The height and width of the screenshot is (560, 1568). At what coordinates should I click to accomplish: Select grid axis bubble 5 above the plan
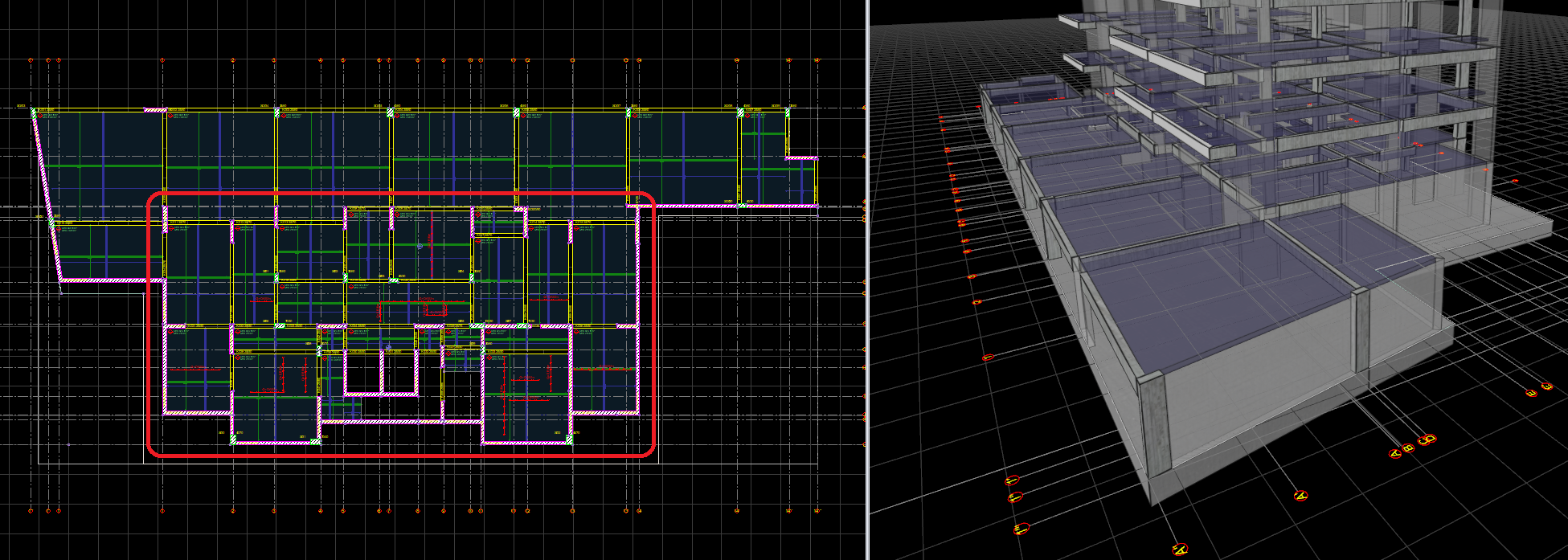click(343, 60)
